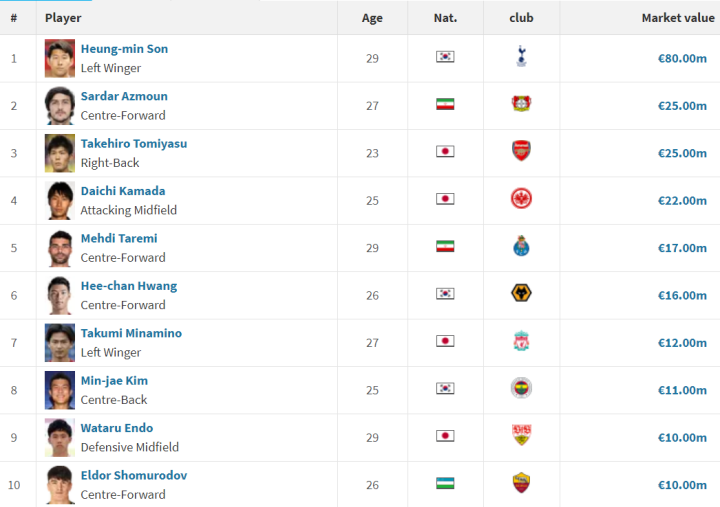Sort table by Market value column header
The width and height of the screenshot is (720, 507).
[677, 18]
